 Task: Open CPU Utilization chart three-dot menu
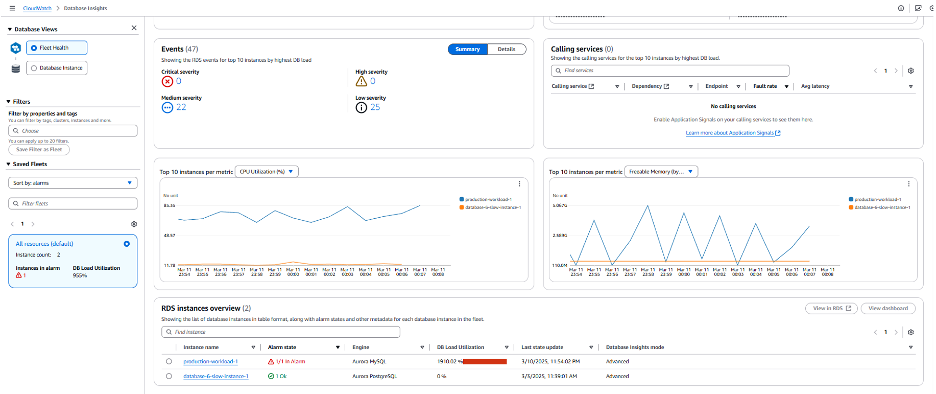pyautogui.click(x=519, y=184)
